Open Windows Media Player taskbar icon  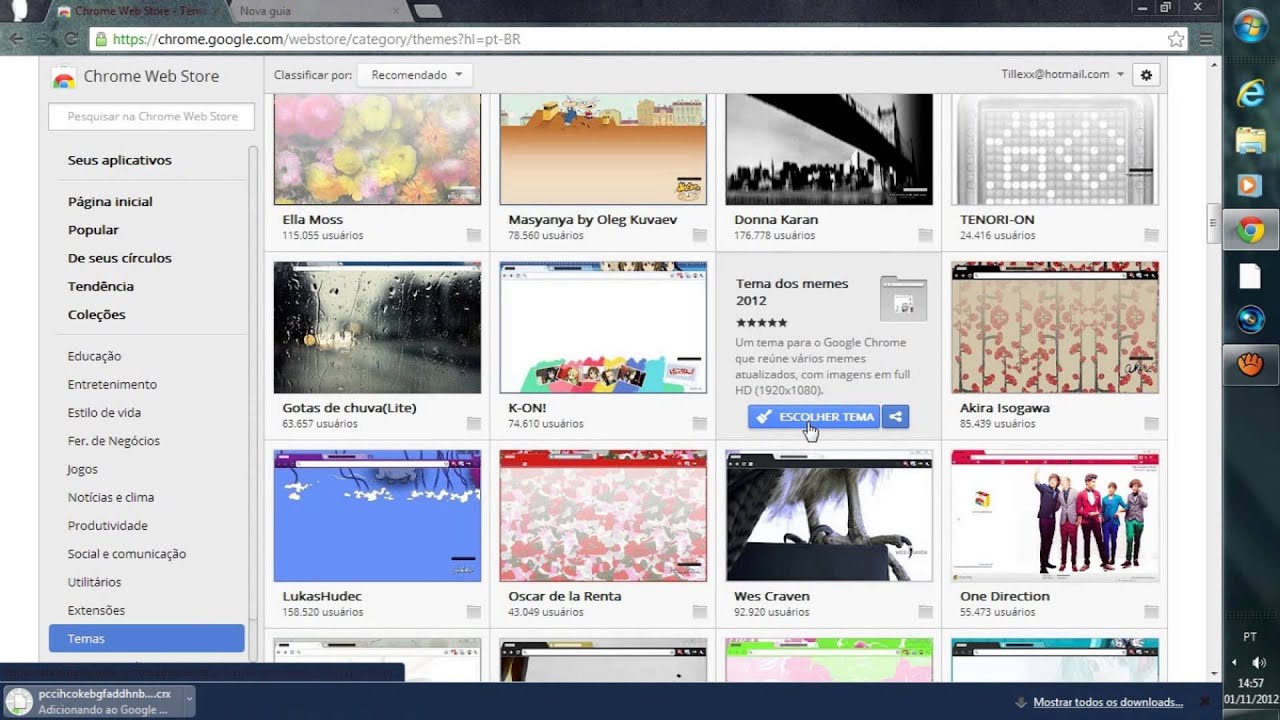1251,185
